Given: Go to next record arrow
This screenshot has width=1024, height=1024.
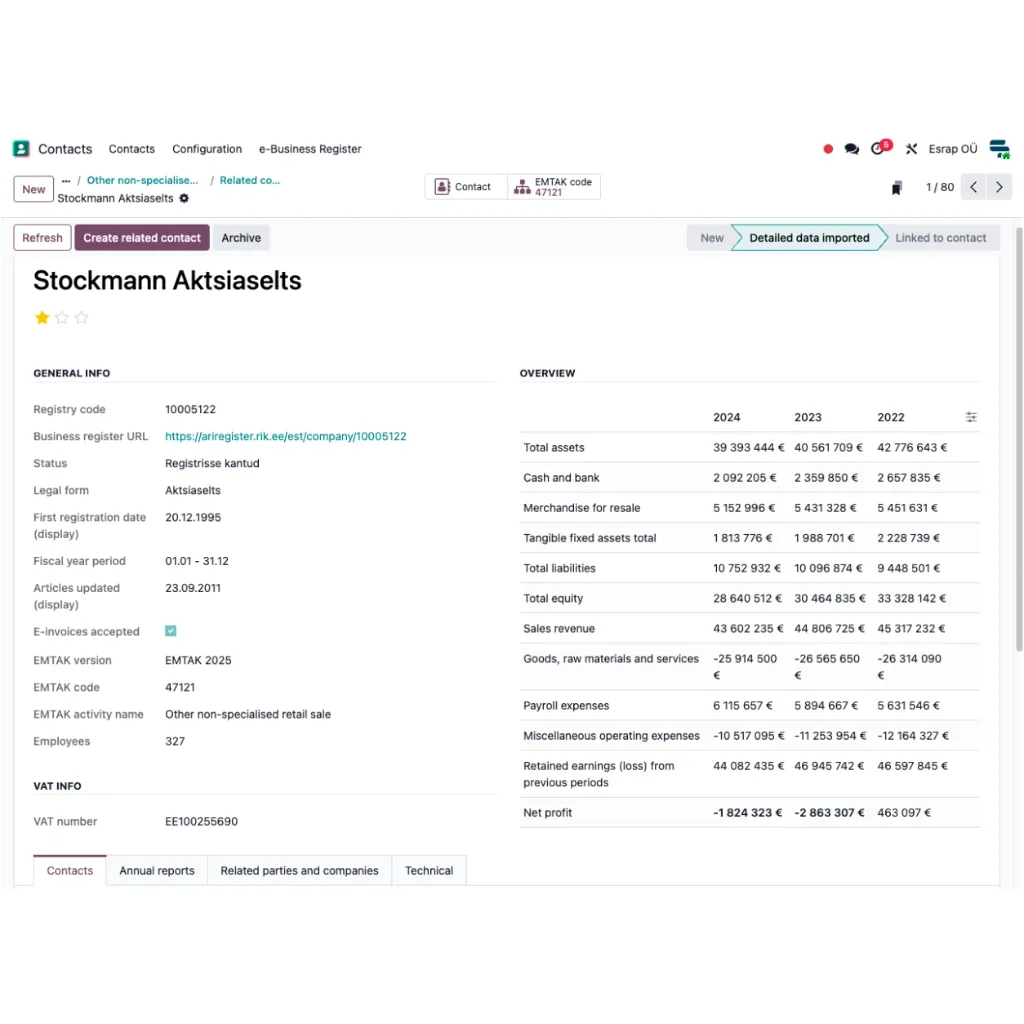Looking at the screenshot, I should pos(999,187).
